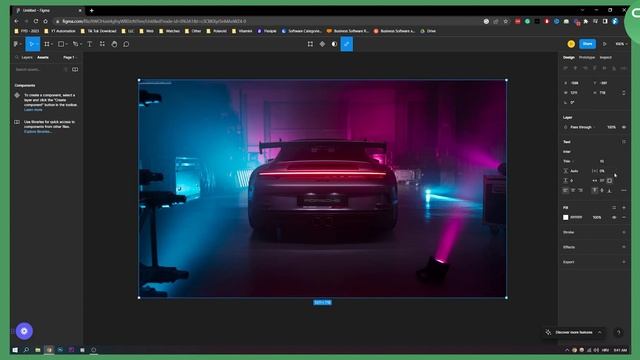
Task: Add a Stroke with plus icon
Action: [x=624, y=232]
